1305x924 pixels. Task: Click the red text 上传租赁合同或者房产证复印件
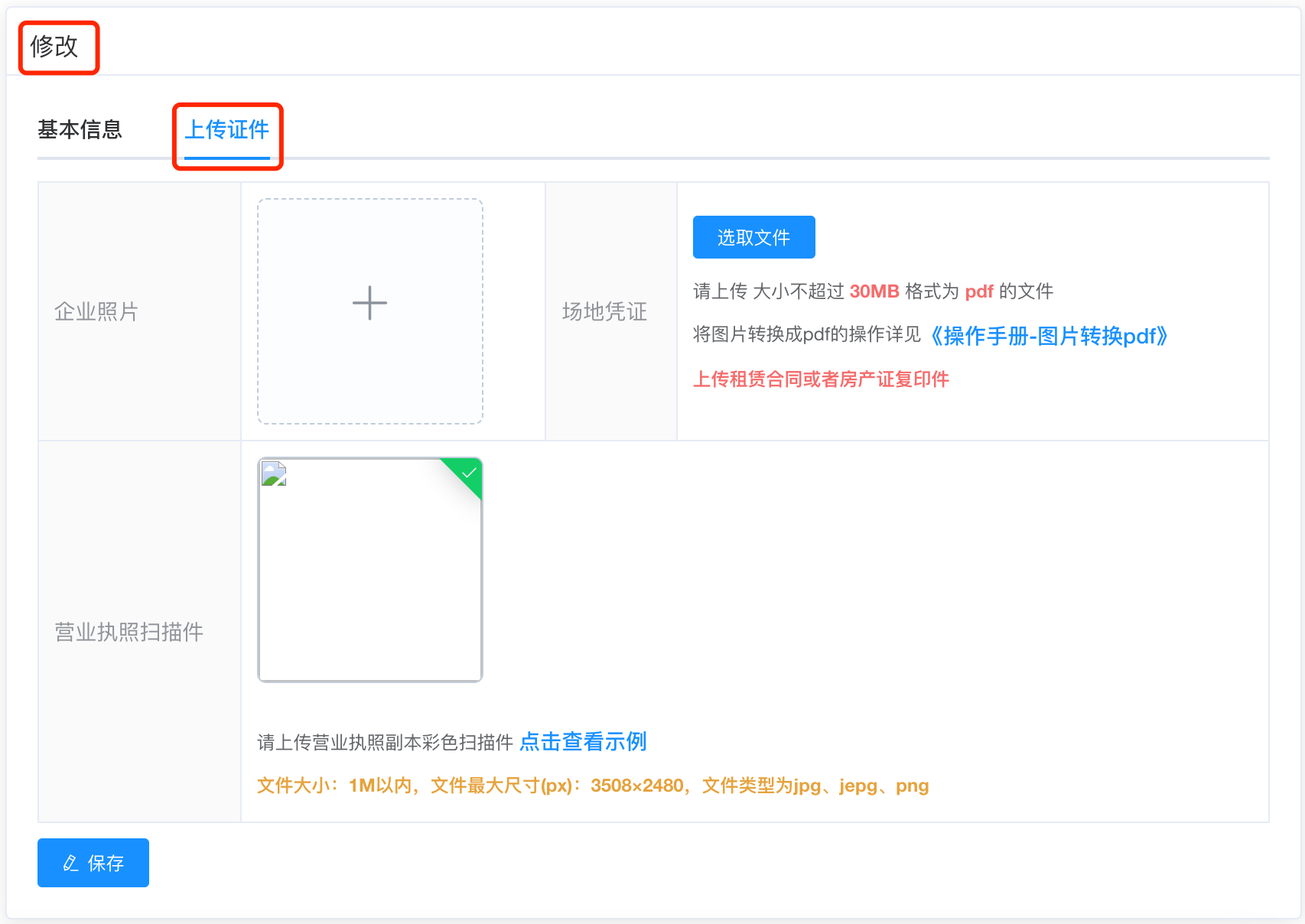tap(821, 379)
